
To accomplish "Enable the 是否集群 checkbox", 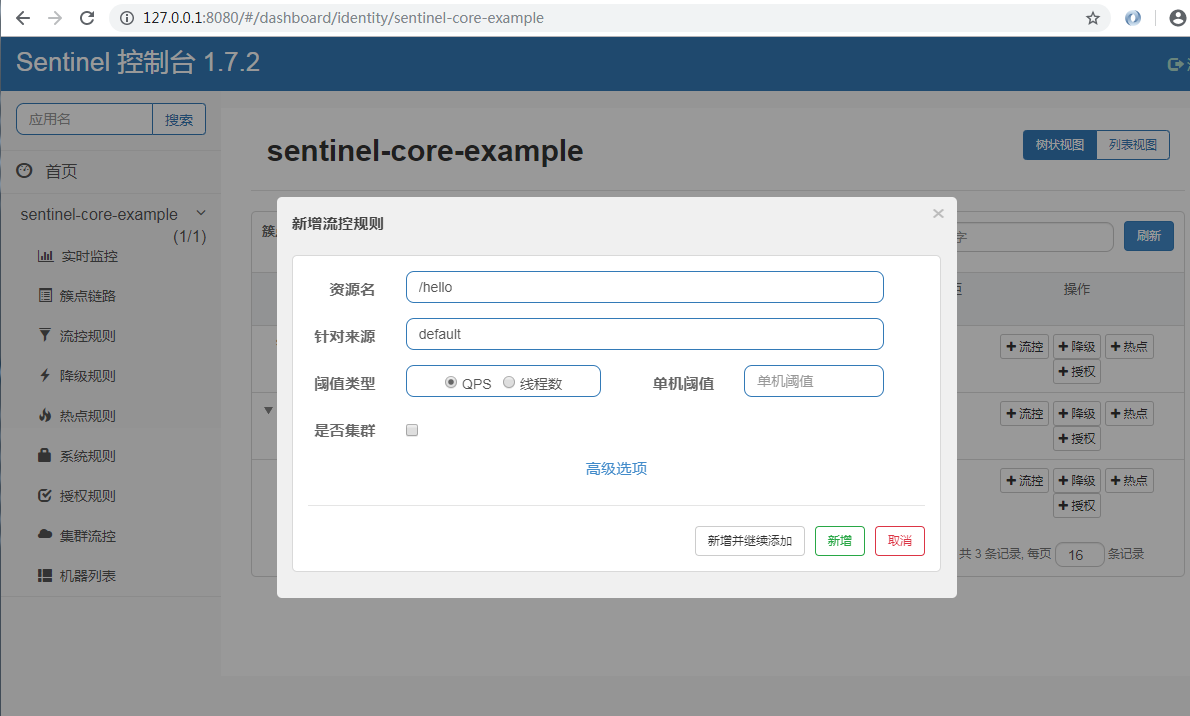I will pyautogui.click(x=412, y=430).
